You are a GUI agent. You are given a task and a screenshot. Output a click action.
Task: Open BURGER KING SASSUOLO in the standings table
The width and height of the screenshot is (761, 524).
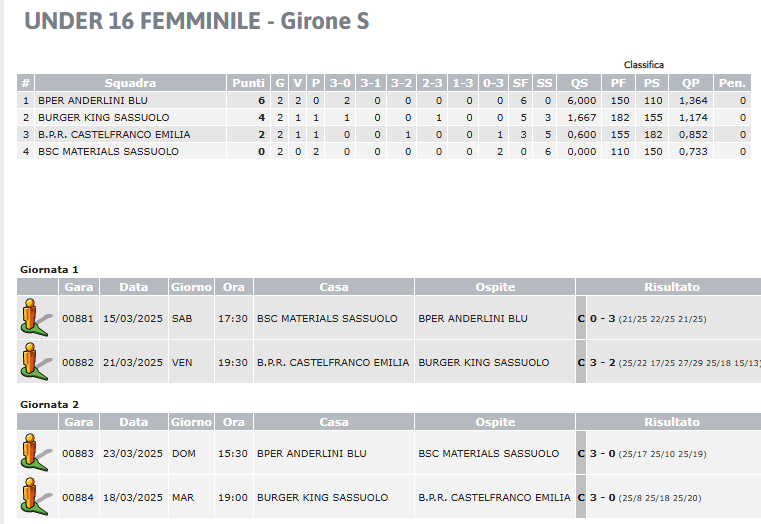pyautogui.click(x=104, y=117)
